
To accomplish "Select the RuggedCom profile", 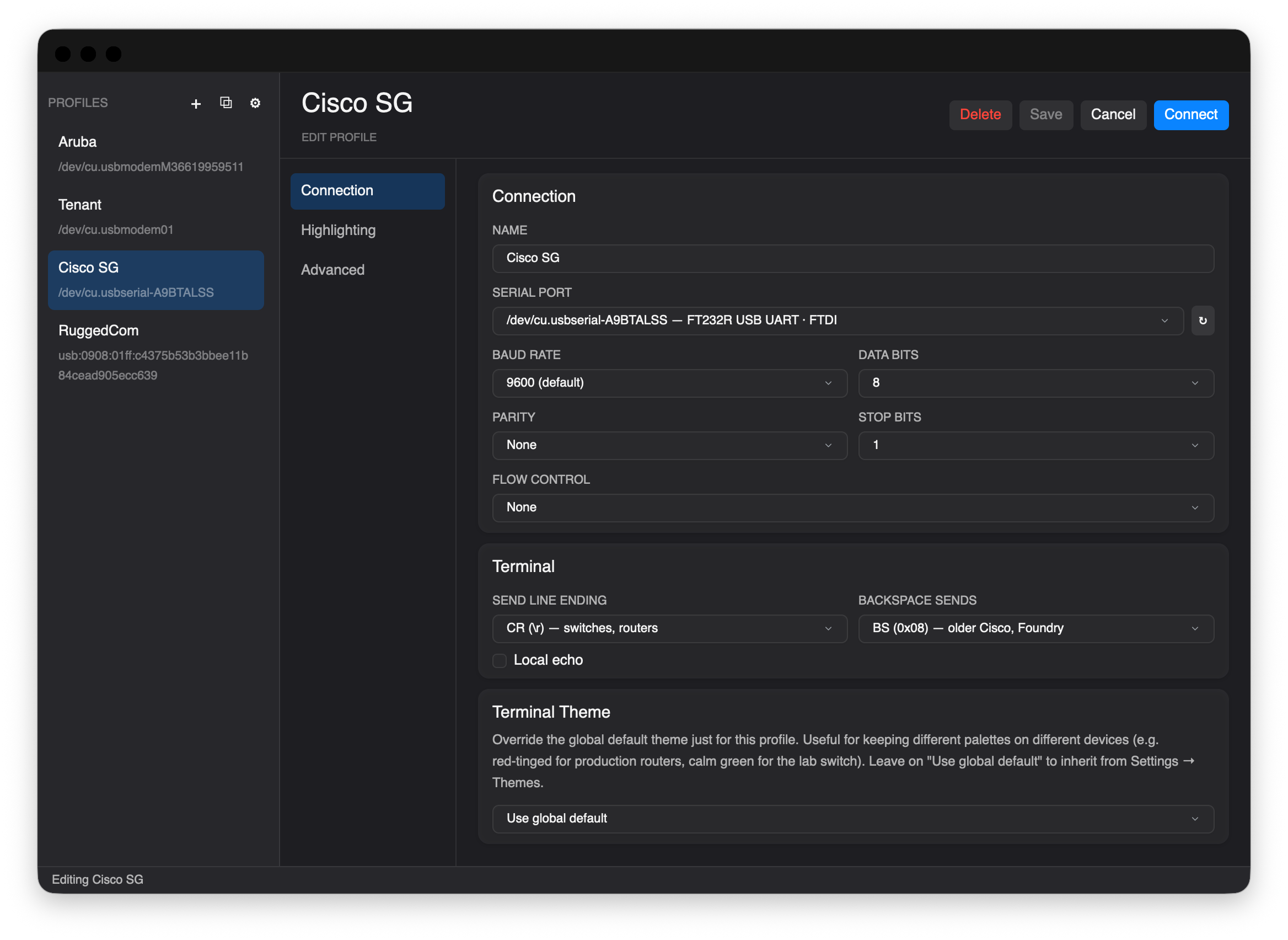I will point(156,354).
